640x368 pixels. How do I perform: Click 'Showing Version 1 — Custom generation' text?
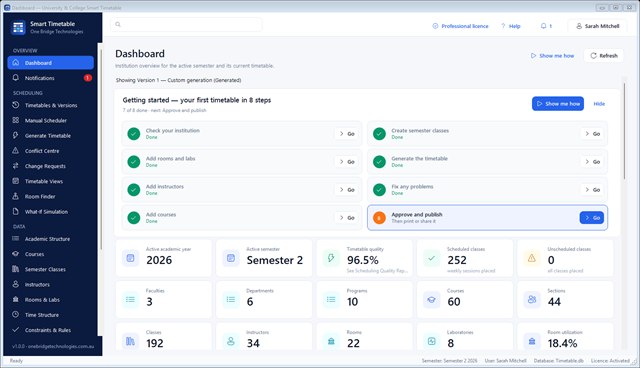tap(178, 80)
